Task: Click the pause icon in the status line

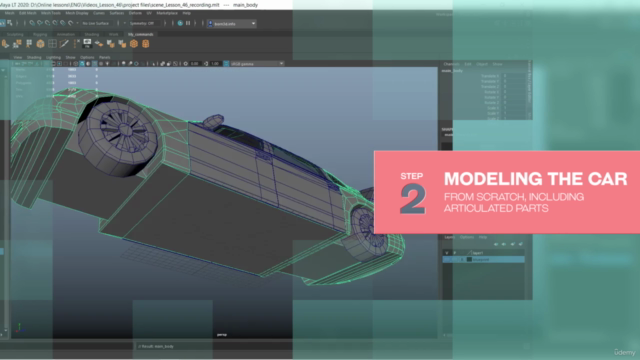Action: pyautogui.click(x=188, y=23)
